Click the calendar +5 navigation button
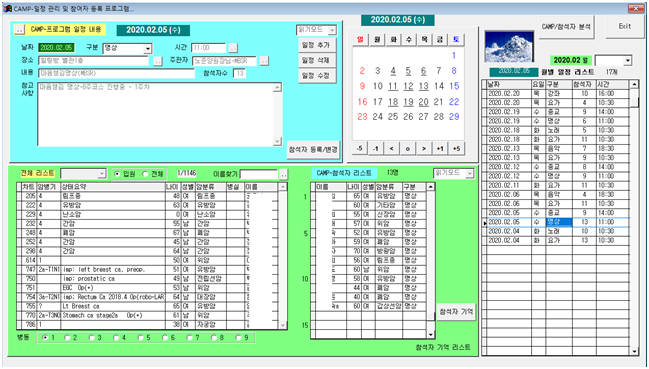Image resolution: width=649 pixels, height=369 pixels. point(456,149)
